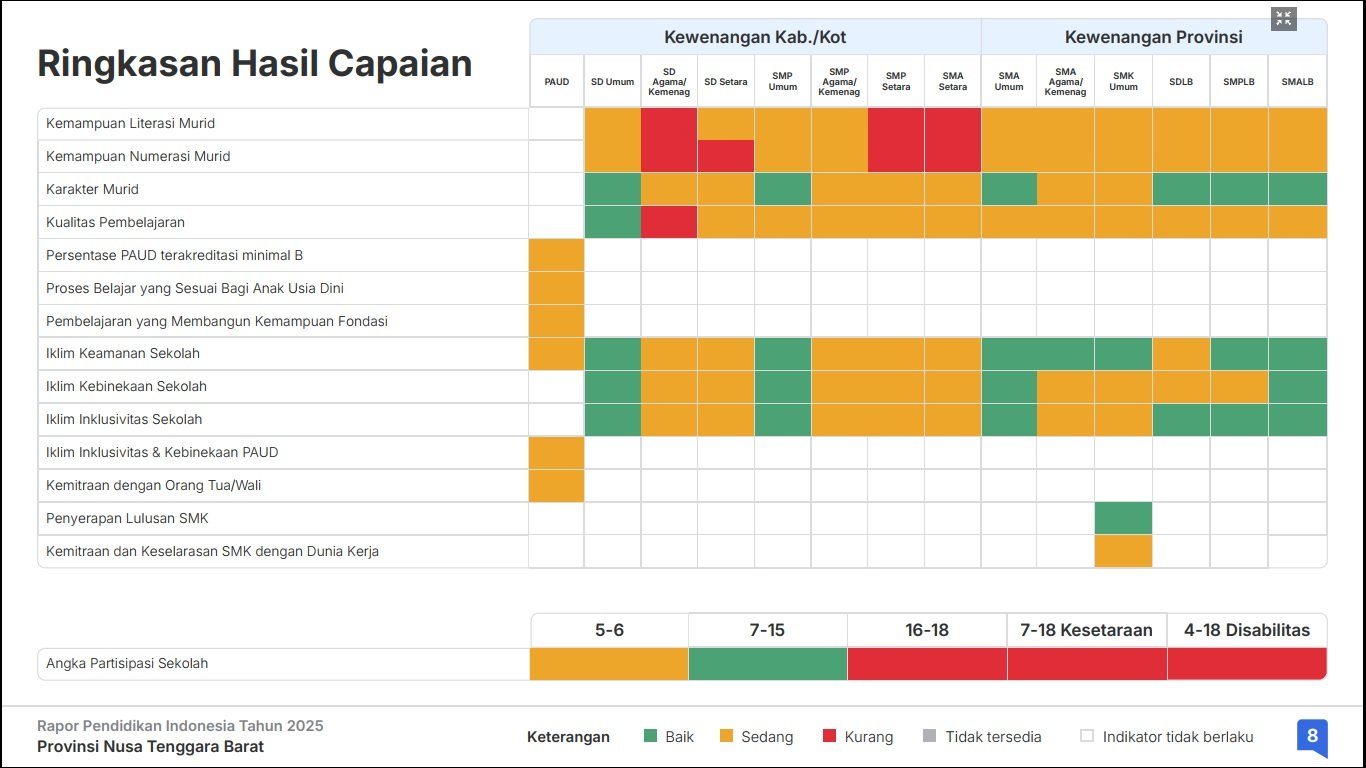The width and height of the screenshot is (1366, 768).
Task: Click the SMK Umum column header
Action: tap(1123, 82)
